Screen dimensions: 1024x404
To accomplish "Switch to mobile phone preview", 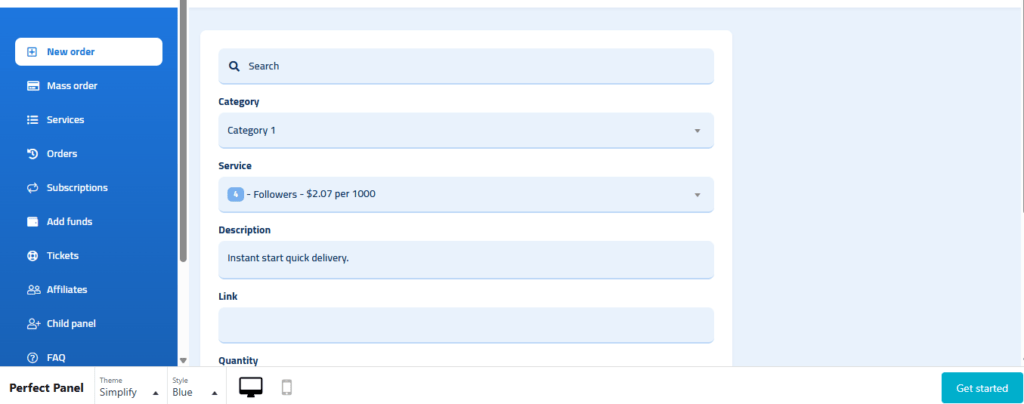I will point(286,387).
